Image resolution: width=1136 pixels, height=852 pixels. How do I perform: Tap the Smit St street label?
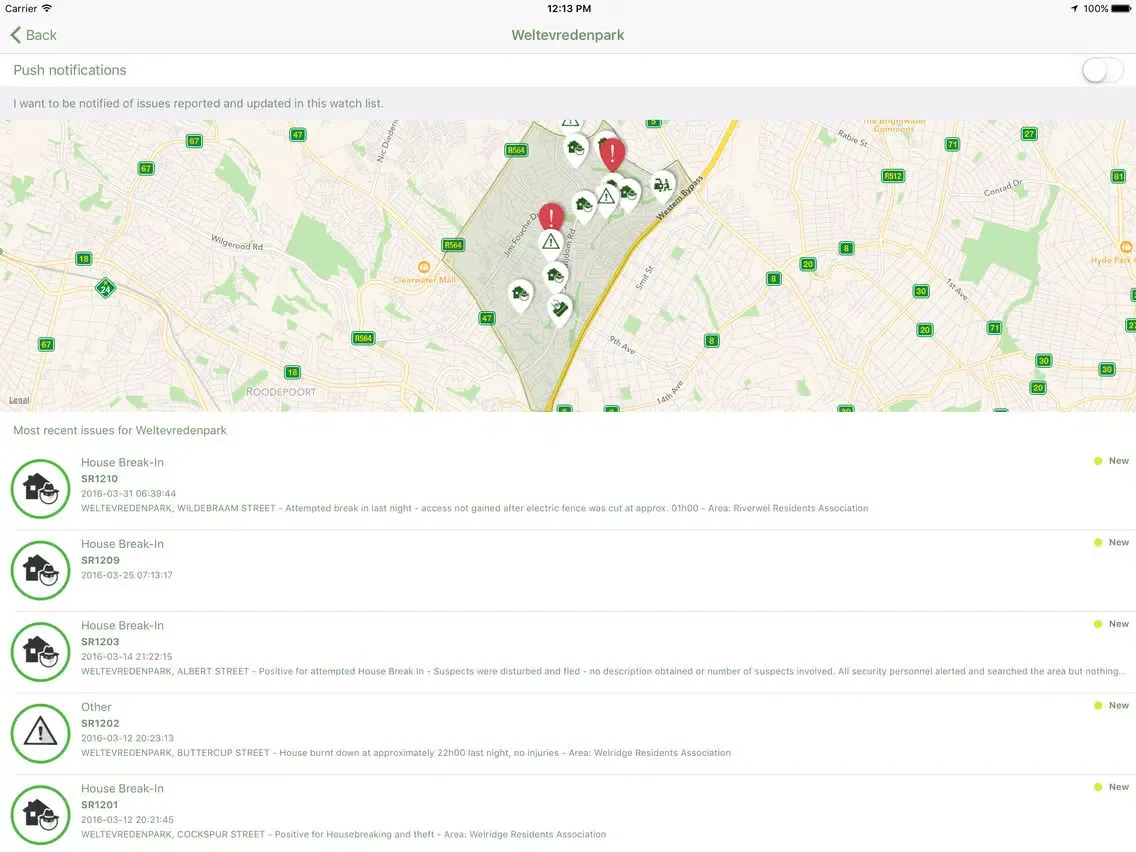(x=644, y=278)
